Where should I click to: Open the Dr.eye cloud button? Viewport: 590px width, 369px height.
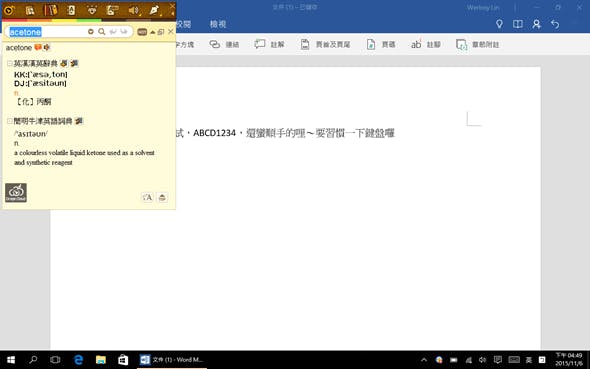(x=16, y=193)
